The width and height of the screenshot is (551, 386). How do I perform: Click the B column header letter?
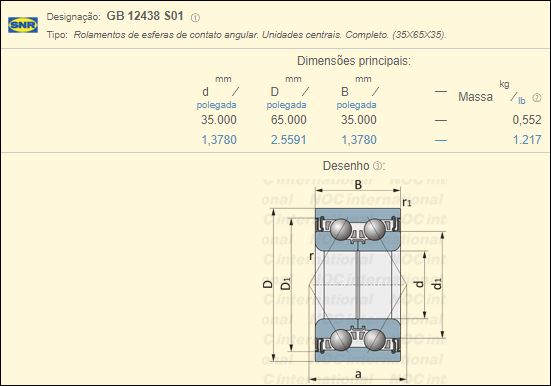tap(345, 92)
